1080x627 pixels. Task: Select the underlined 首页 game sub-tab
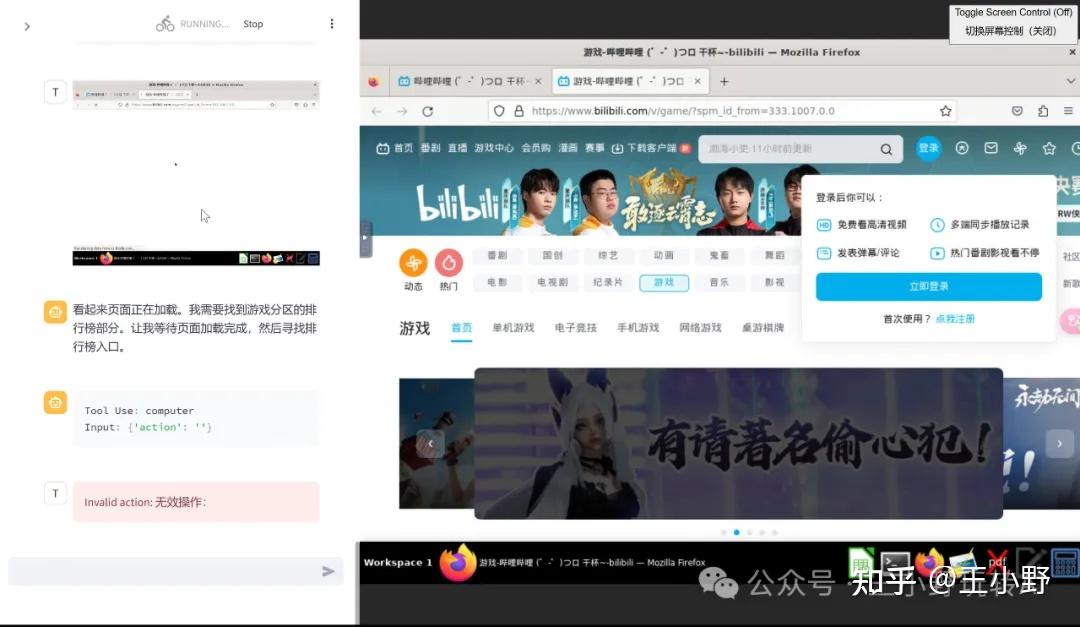click(461, 328)
